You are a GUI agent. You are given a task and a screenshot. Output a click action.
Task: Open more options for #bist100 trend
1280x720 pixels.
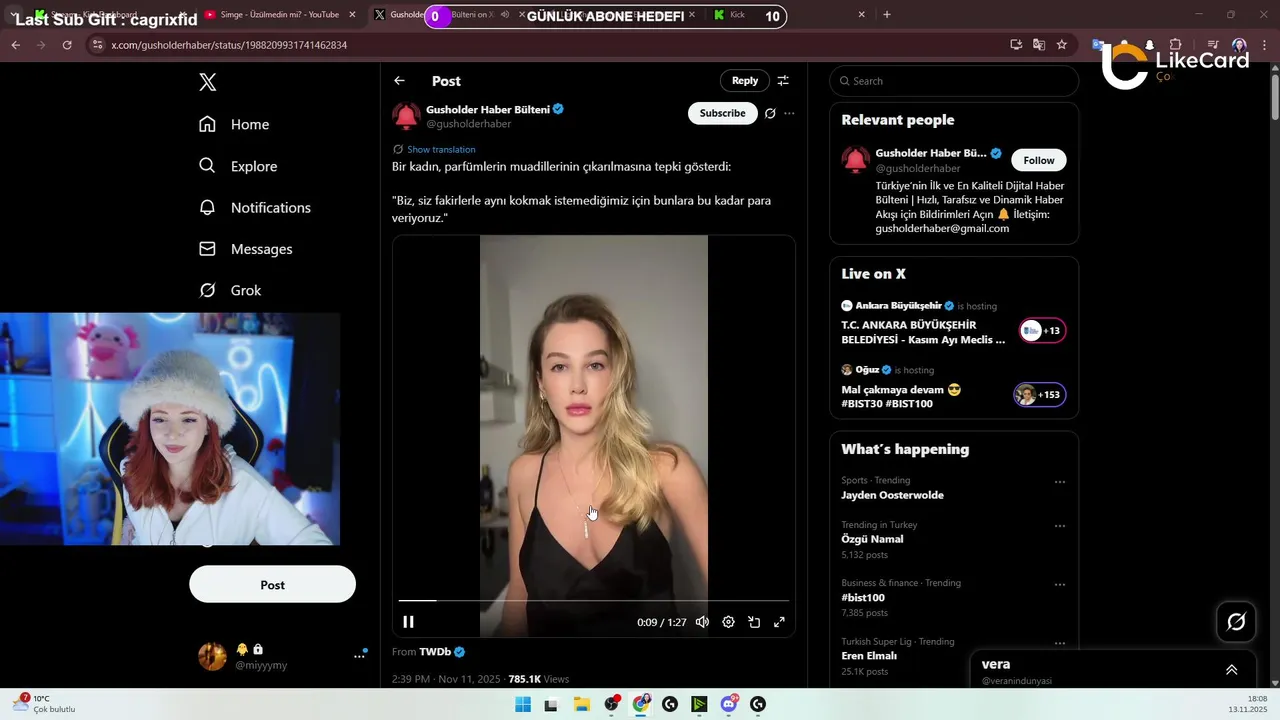pos(1060,584)
